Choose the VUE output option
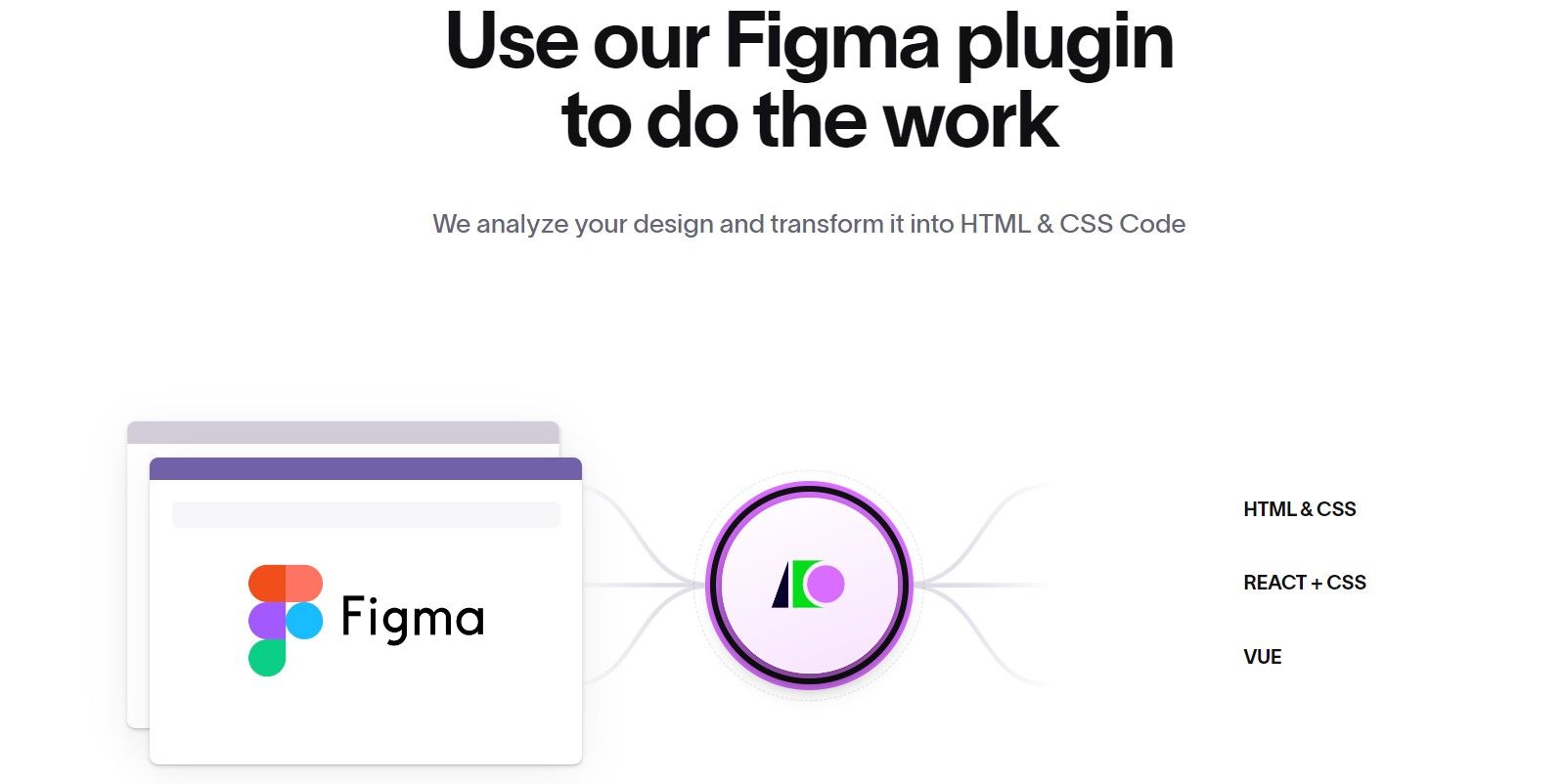Viewport: 1563px width, 784px height. pyautogui.click(x=1262, y=657)
